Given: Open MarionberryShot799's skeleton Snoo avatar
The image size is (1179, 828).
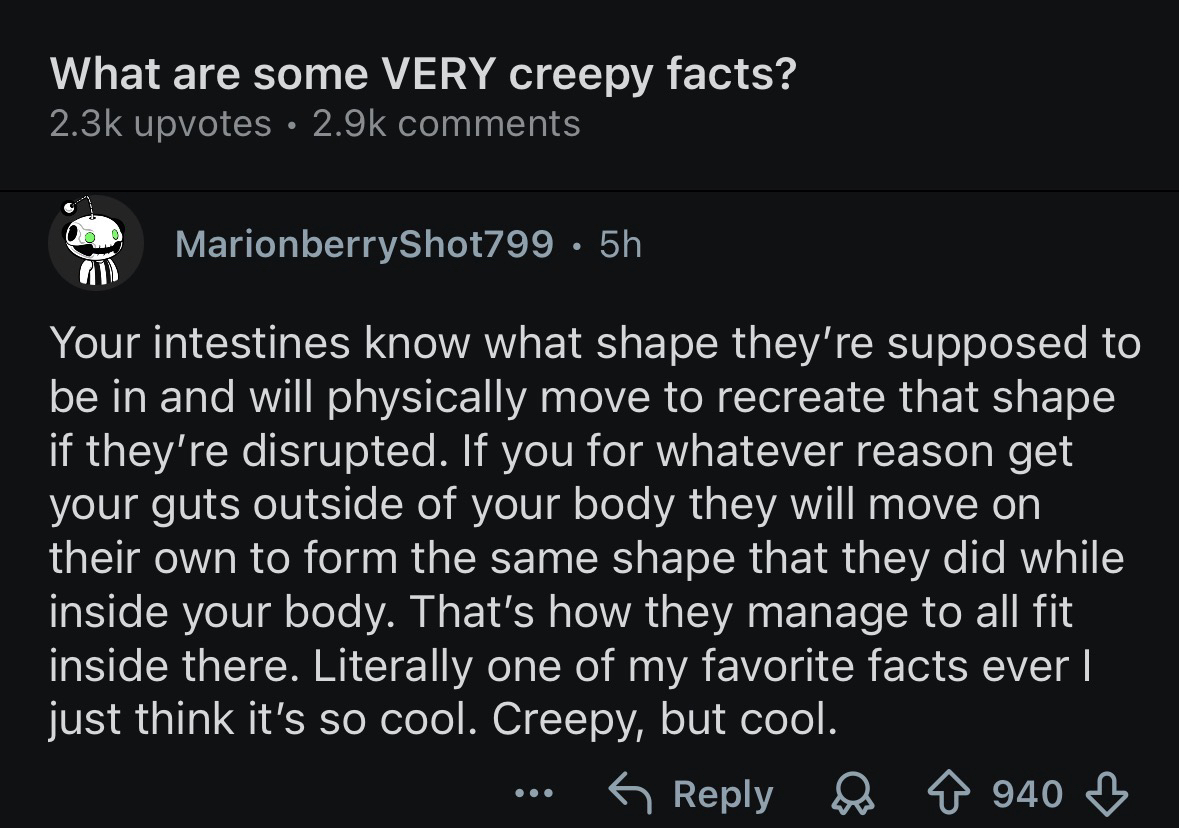Looking at the screenshot, I should coord(96,241).
